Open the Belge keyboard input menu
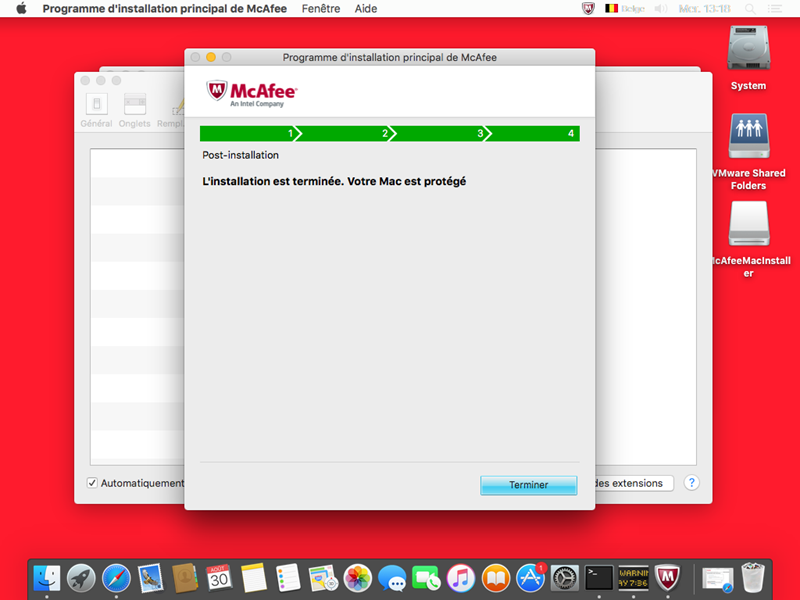 (x=624, y=9)
